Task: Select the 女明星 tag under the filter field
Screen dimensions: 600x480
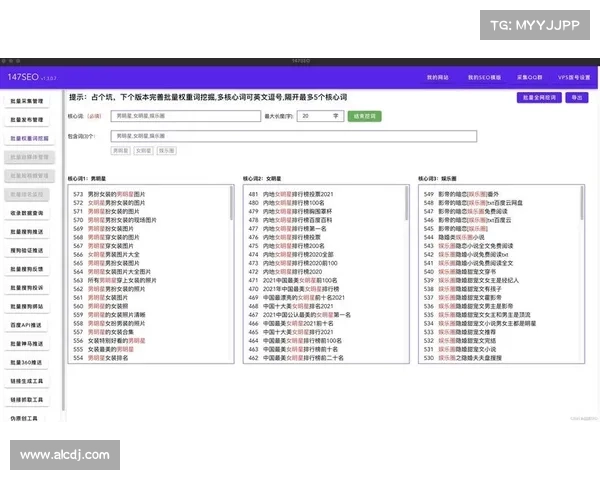Action: 143,151
